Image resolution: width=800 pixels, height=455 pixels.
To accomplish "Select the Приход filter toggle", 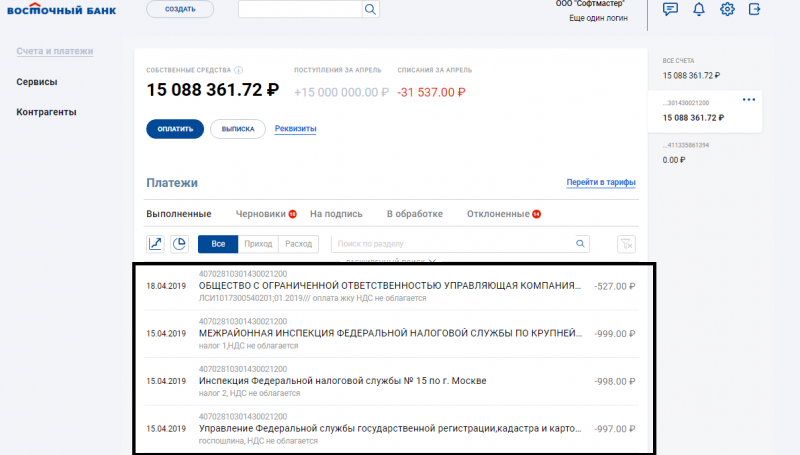I will 257,243.
